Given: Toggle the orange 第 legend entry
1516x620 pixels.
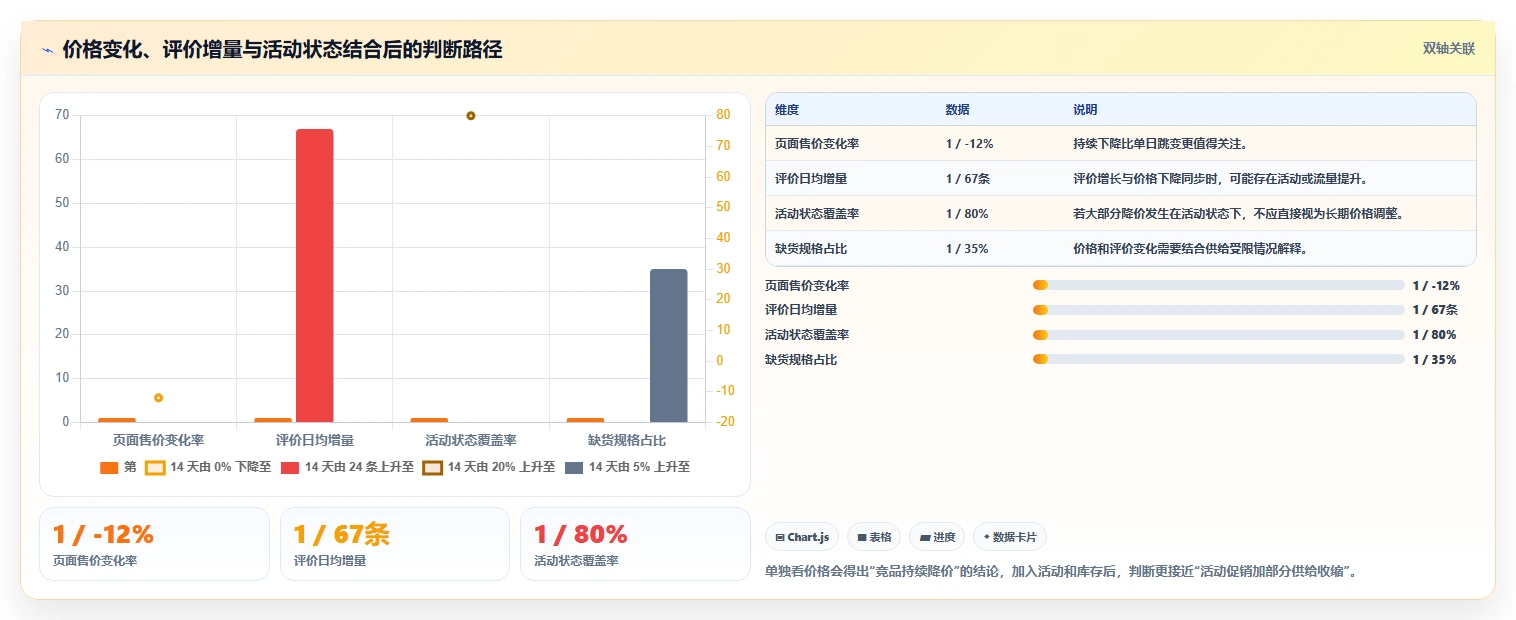Looking at the screenshot, I should point(118,467).
